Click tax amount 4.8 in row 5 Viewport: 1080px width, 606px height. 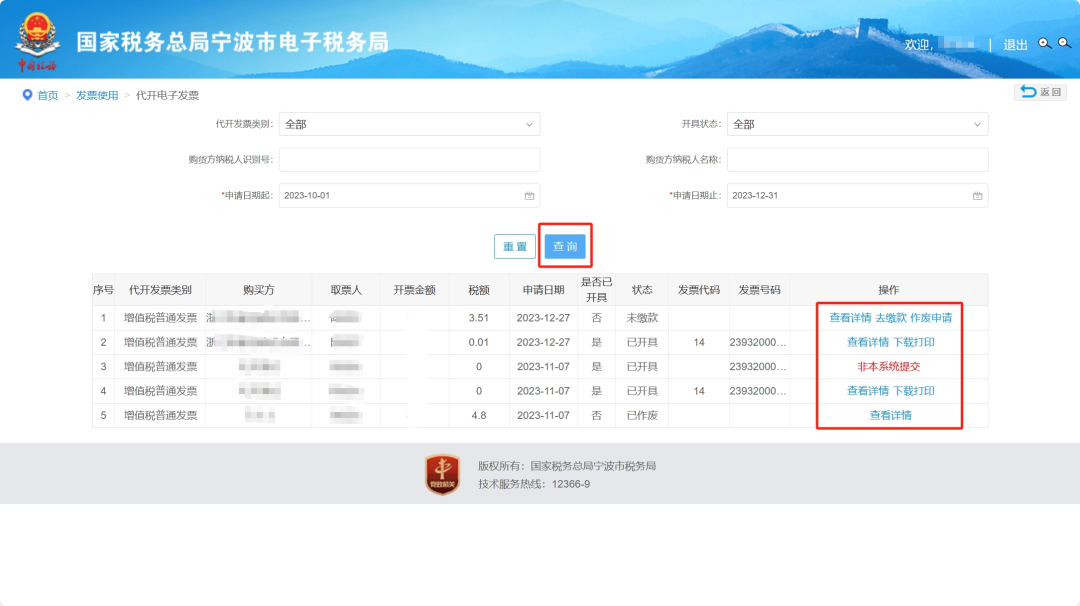tap(479, 415)
